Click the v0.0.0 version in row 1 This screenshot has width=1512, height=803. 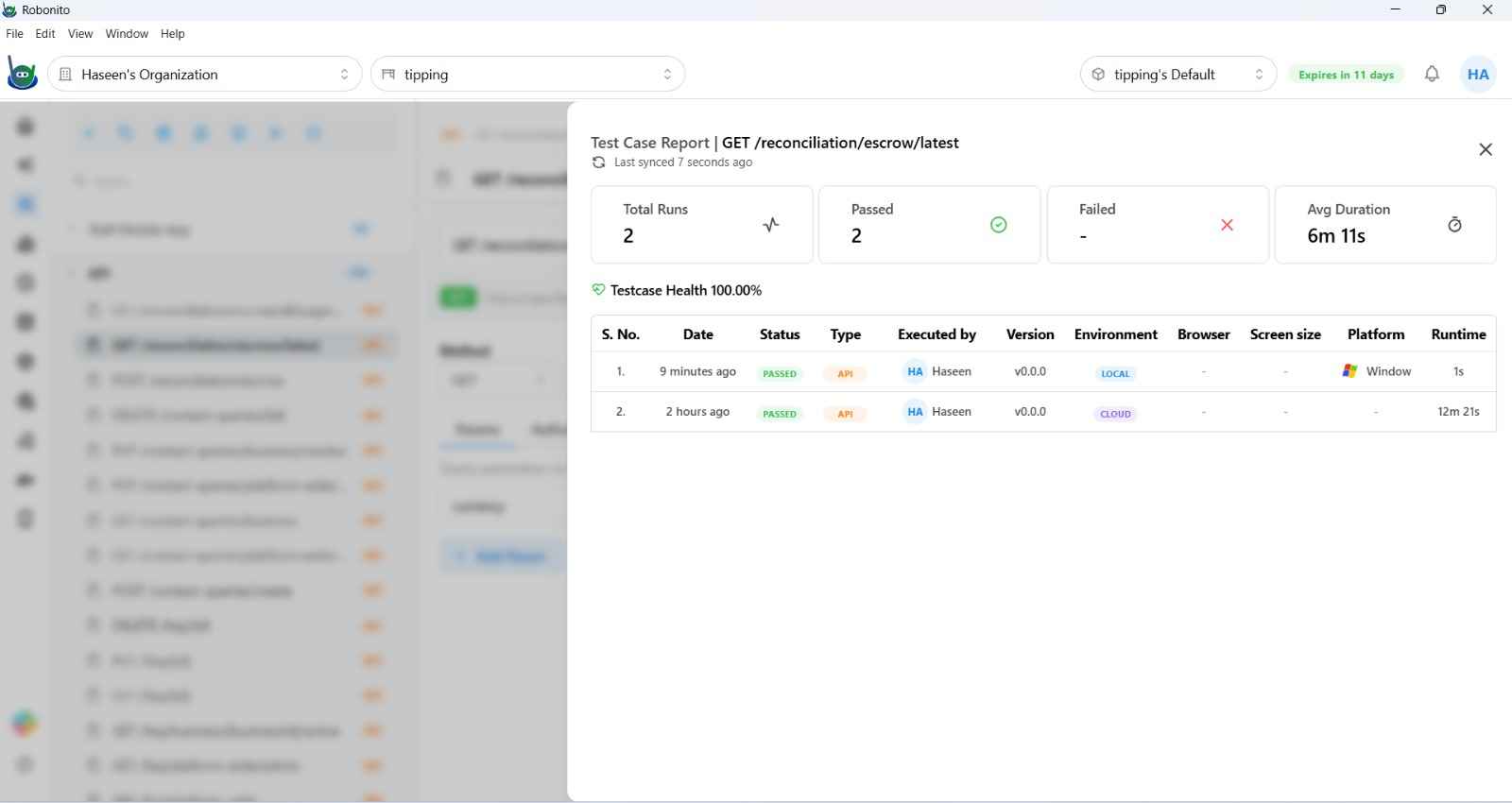pyautogui.click(x=1030, y=371)
